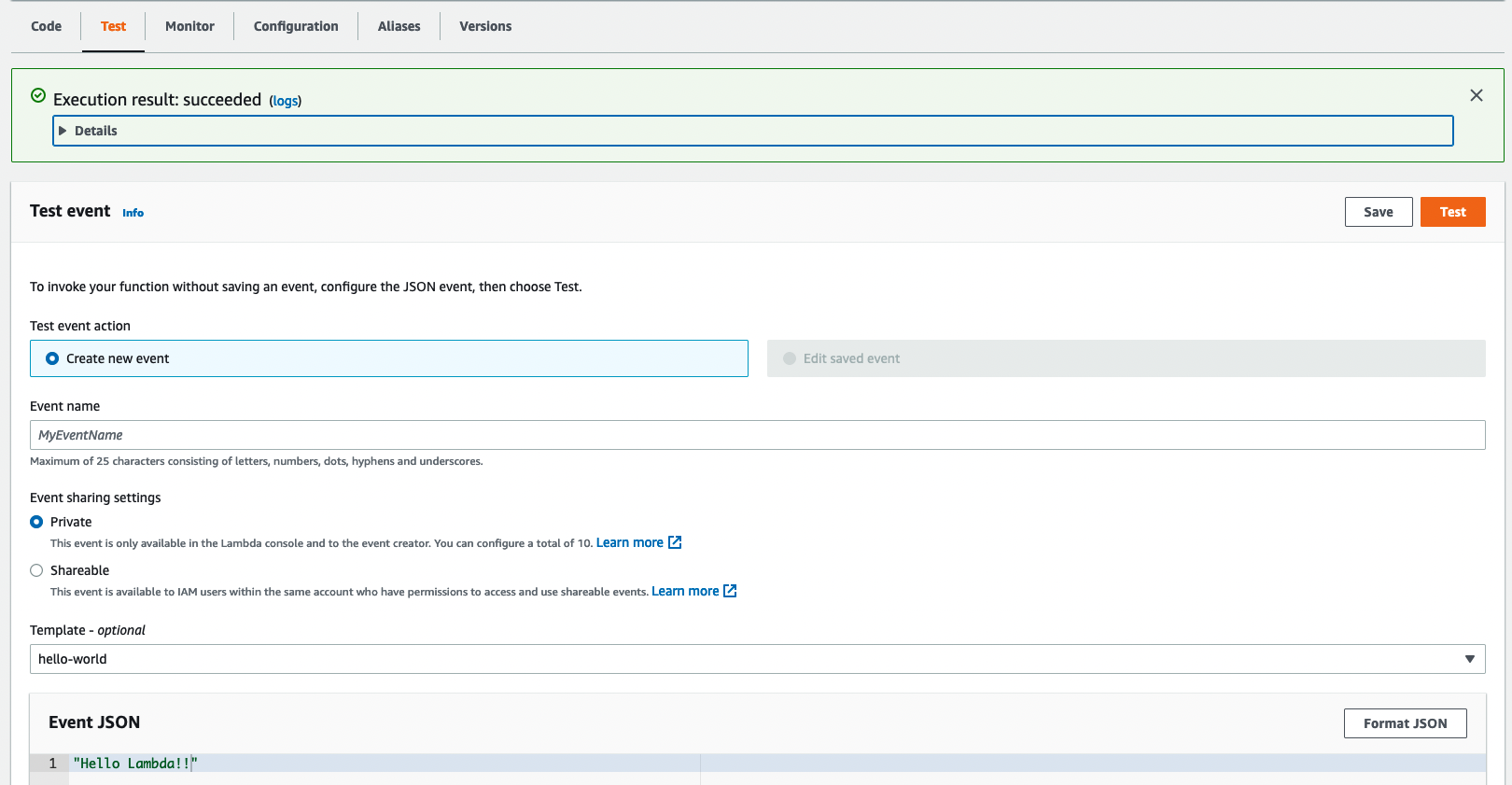The width and height of the screenshot is (1512, 785).
Task: Open Learn more link under Shareable
Action: click(x=685, y=591)
